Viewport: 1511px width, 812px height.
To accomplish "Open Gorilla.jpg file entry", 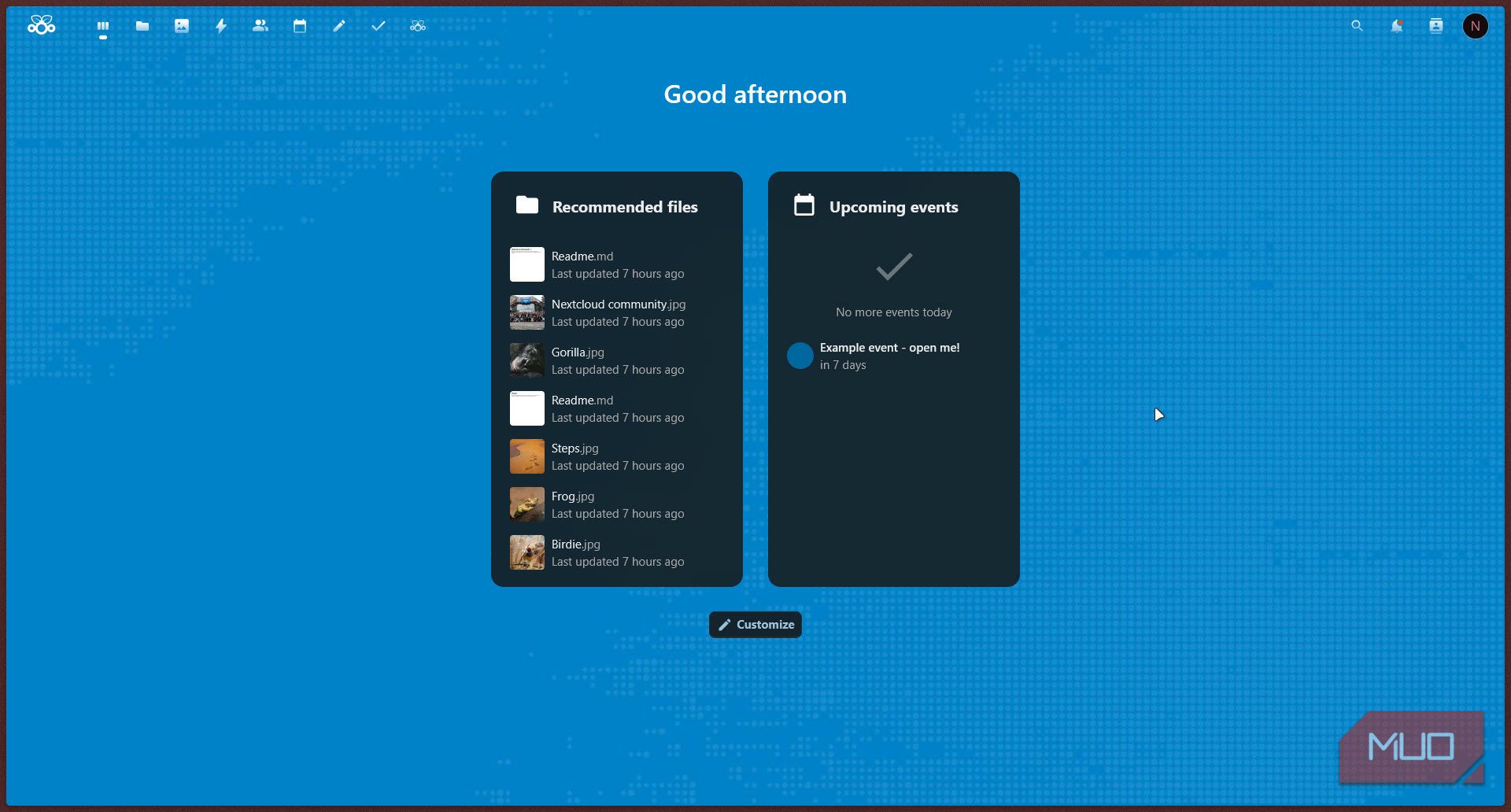I will (x=617, y=360).
